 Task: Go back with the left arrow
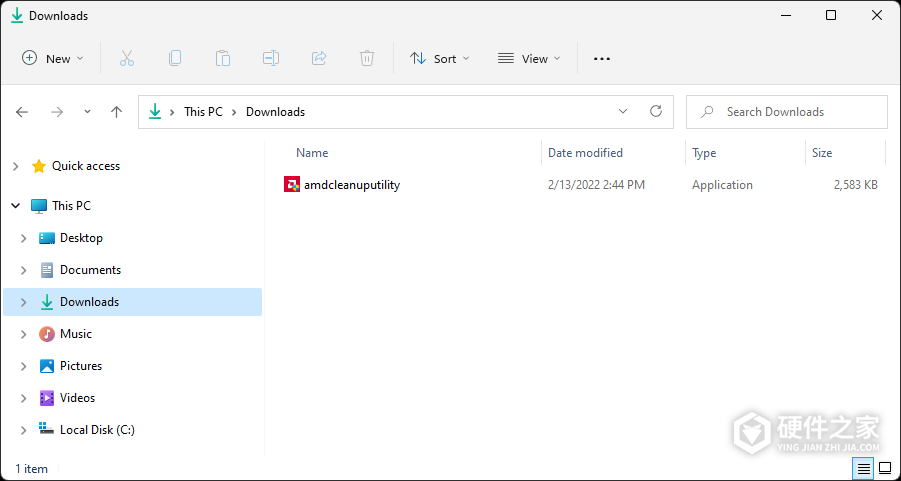point(22,112)
